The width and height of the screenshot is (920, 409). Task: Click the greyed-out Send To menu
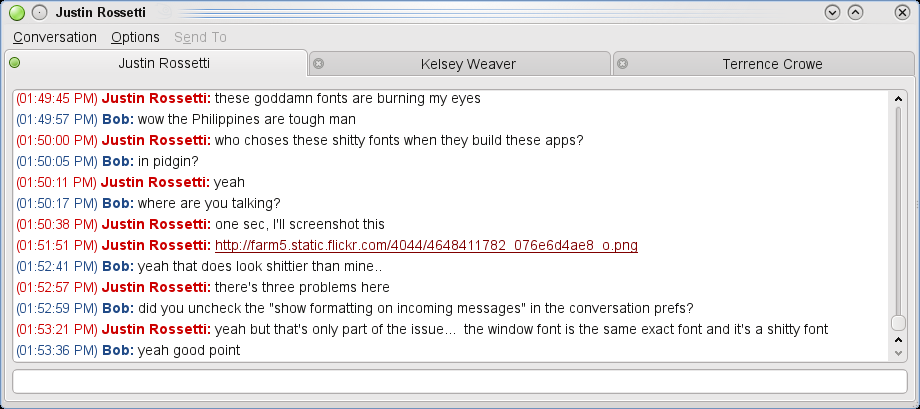coord(200,37)
